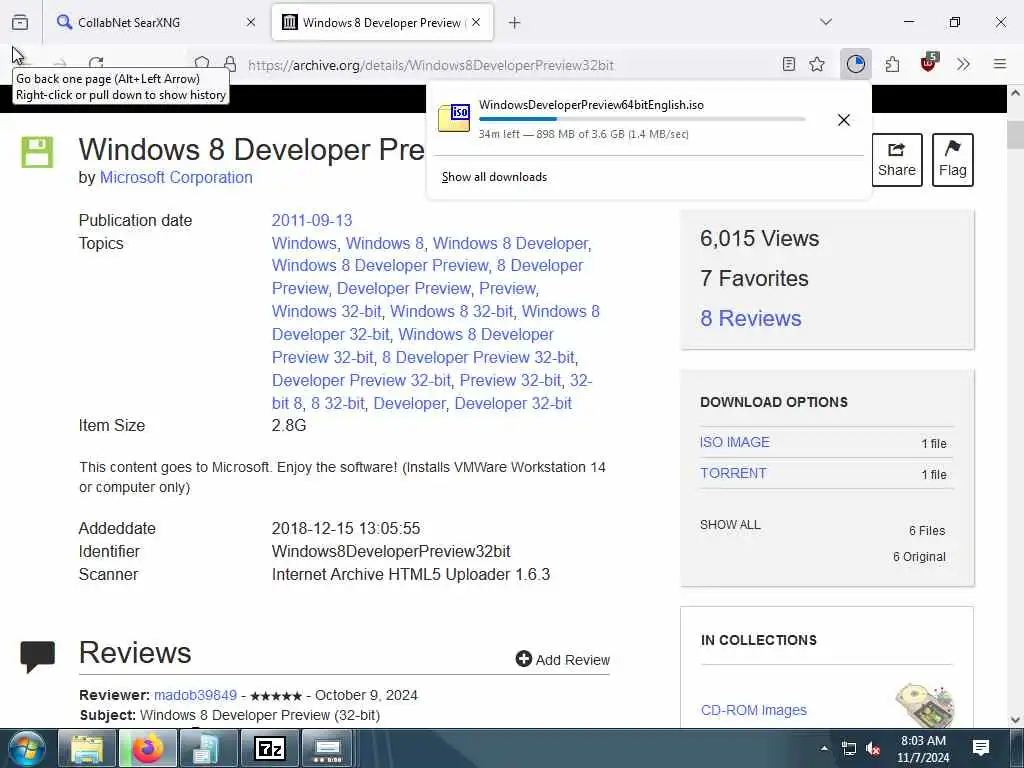The width and height of the screenshot is (1024, 768).
Task: Open the Developer Preview 32-bit topic link
Action: (x=361, y=380)
